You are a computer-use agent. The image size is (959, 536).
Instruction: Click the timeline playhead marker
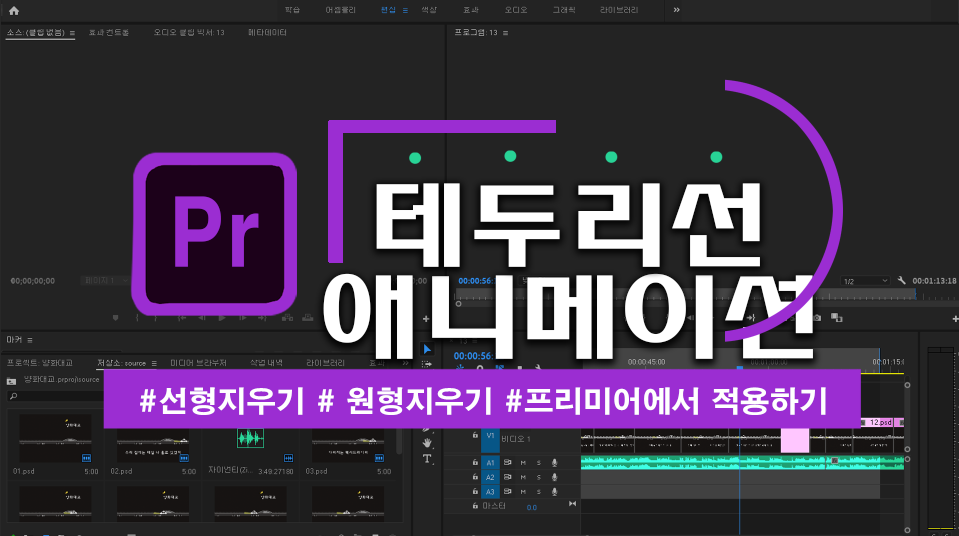739,368
